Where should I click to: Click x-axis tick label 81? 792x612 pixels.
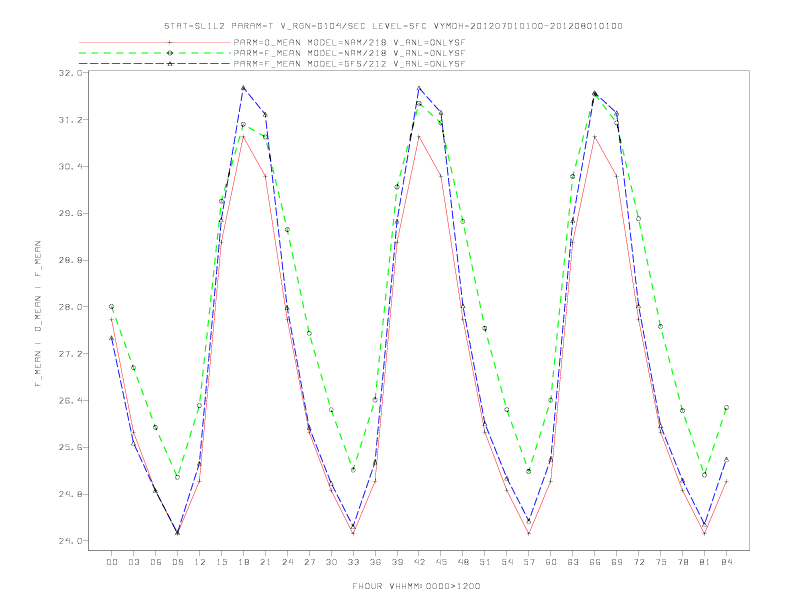[705, 562]
